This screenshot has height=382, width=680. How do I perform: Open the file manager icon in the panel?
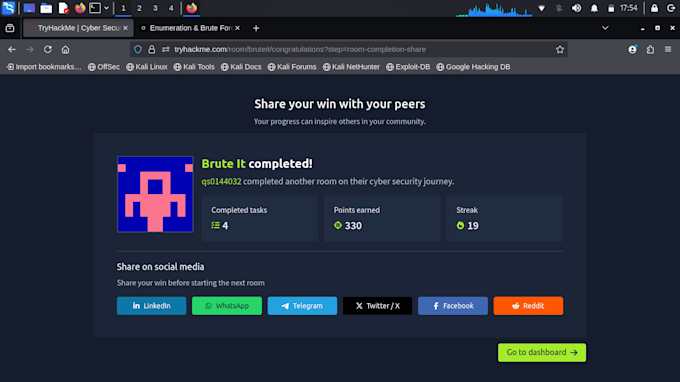46,8
